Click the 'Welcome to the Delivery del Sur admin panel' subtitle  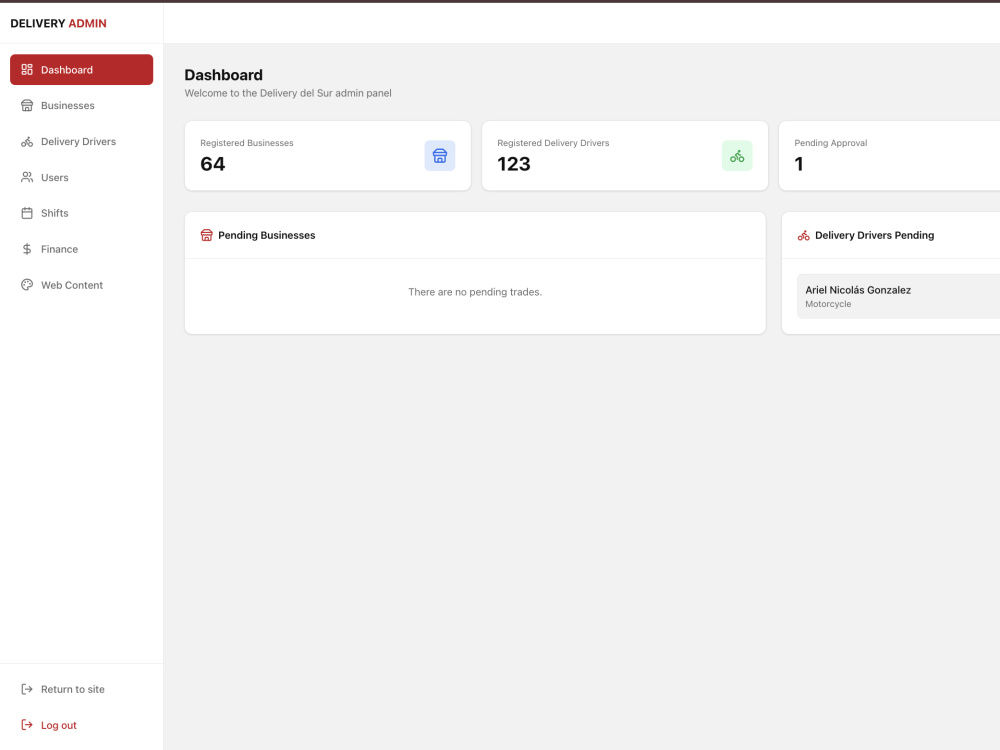point(288,93)
